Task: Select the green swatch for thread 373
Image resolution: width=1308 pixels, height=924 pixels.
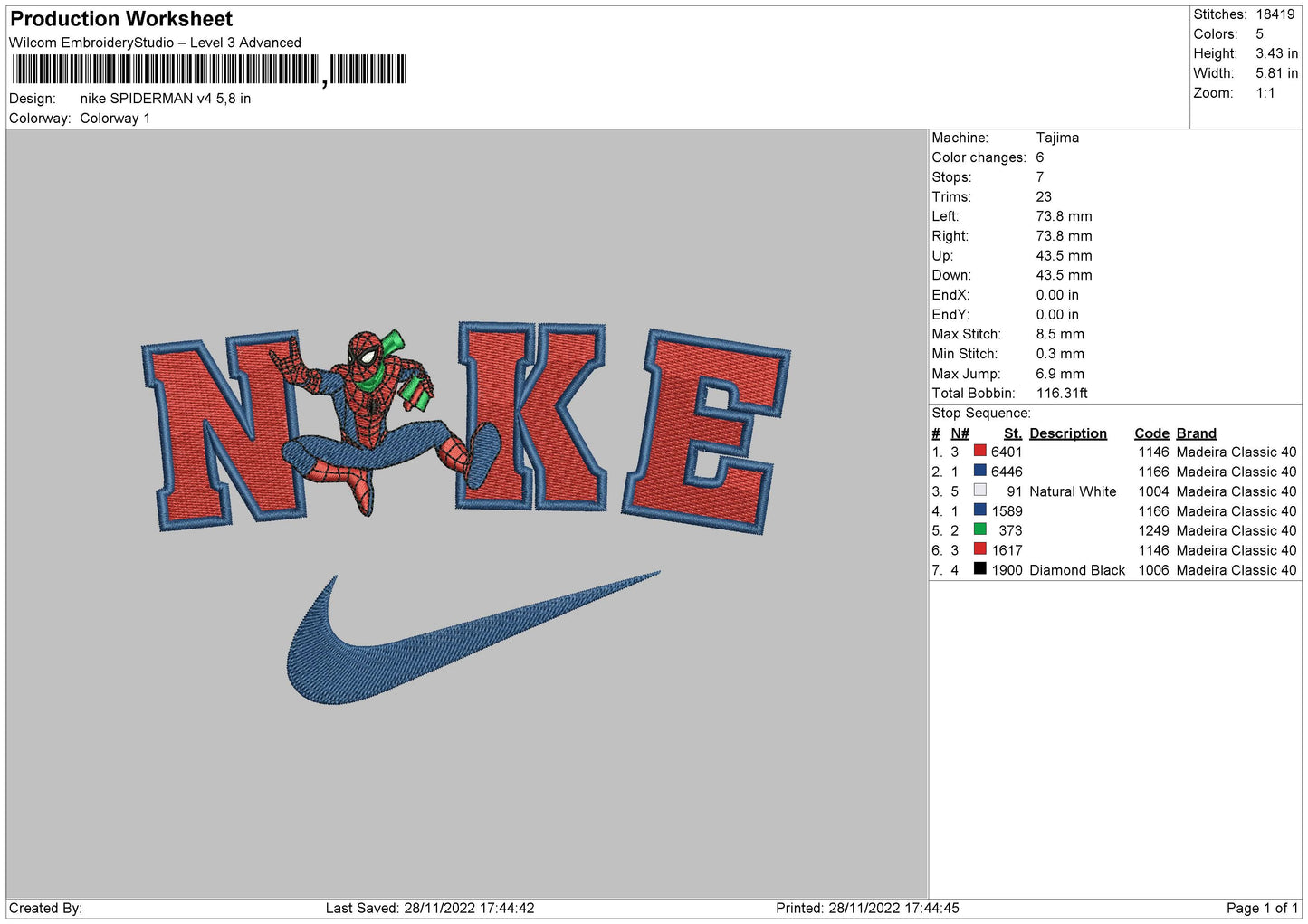Action: pos(979,529)
